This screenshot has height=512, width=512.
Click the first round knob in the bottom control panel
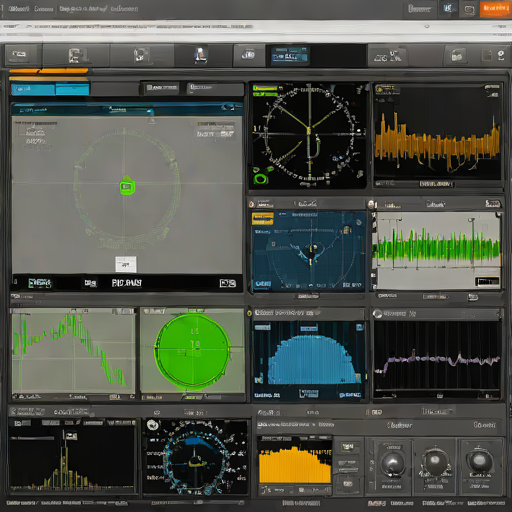click(x=393, y=463)
